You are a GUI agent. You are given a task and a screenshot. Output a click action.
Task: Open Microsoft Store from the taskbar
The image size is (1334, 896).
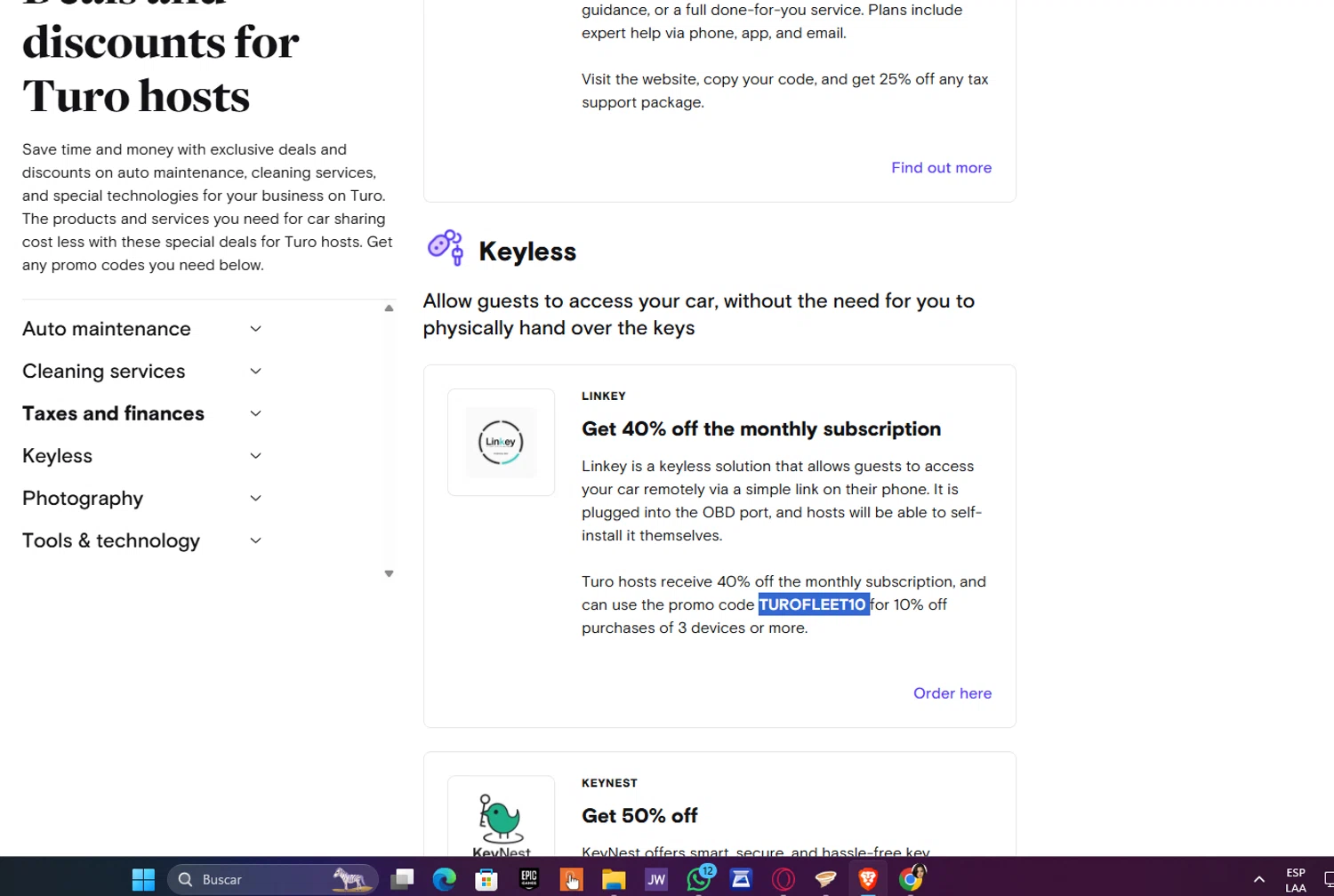(486, 879)
